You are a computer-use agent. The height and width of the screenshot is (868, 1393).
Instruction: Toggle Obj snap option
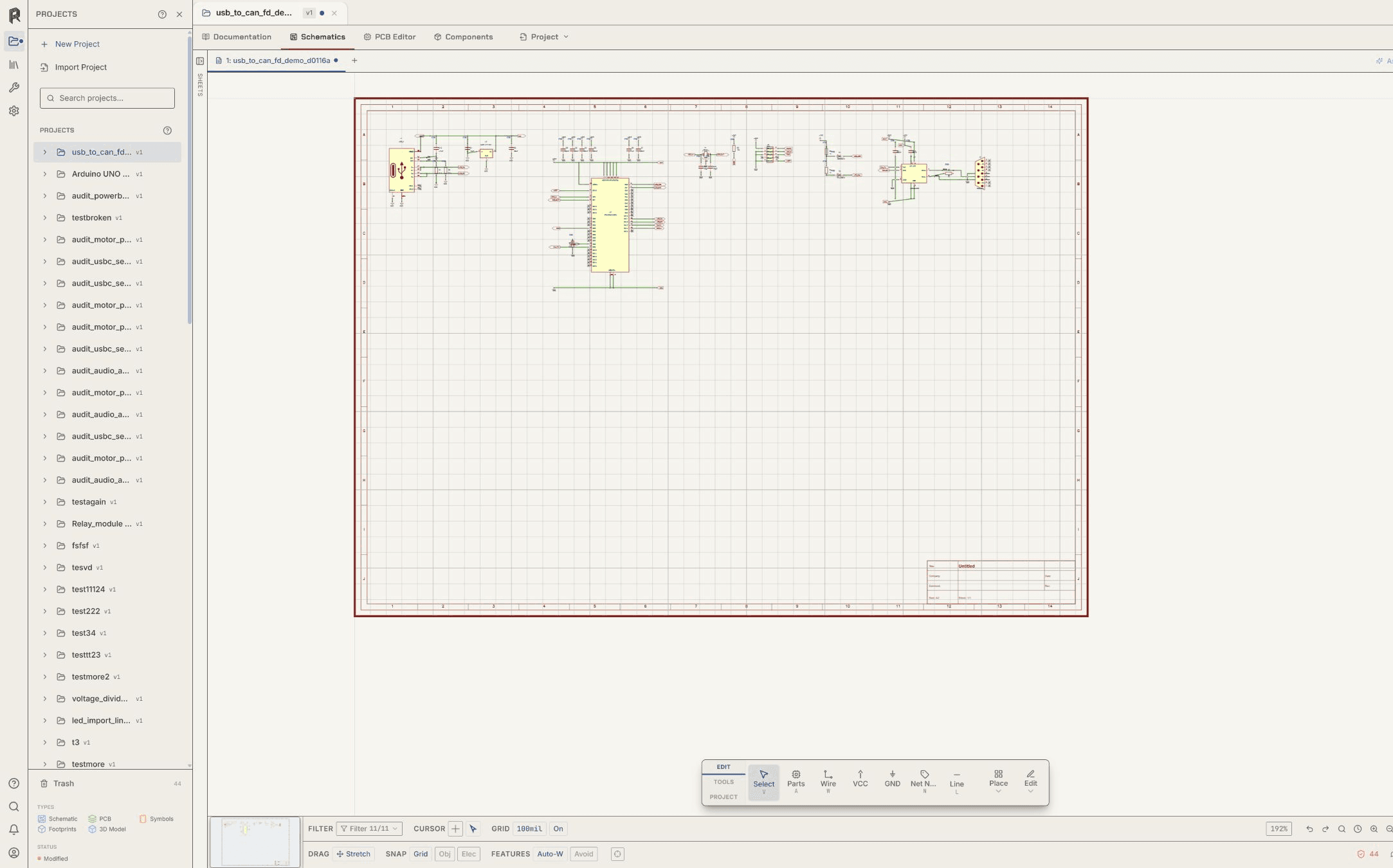444,854
